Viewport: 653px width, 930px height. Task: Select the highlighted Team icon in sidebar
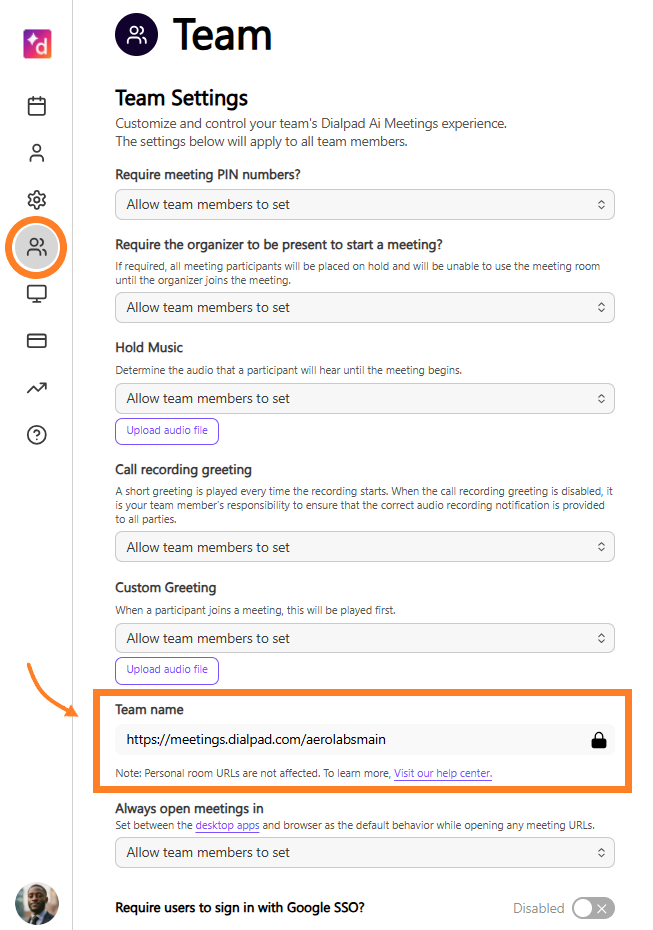pyautogui.click(x=36, y=247)
